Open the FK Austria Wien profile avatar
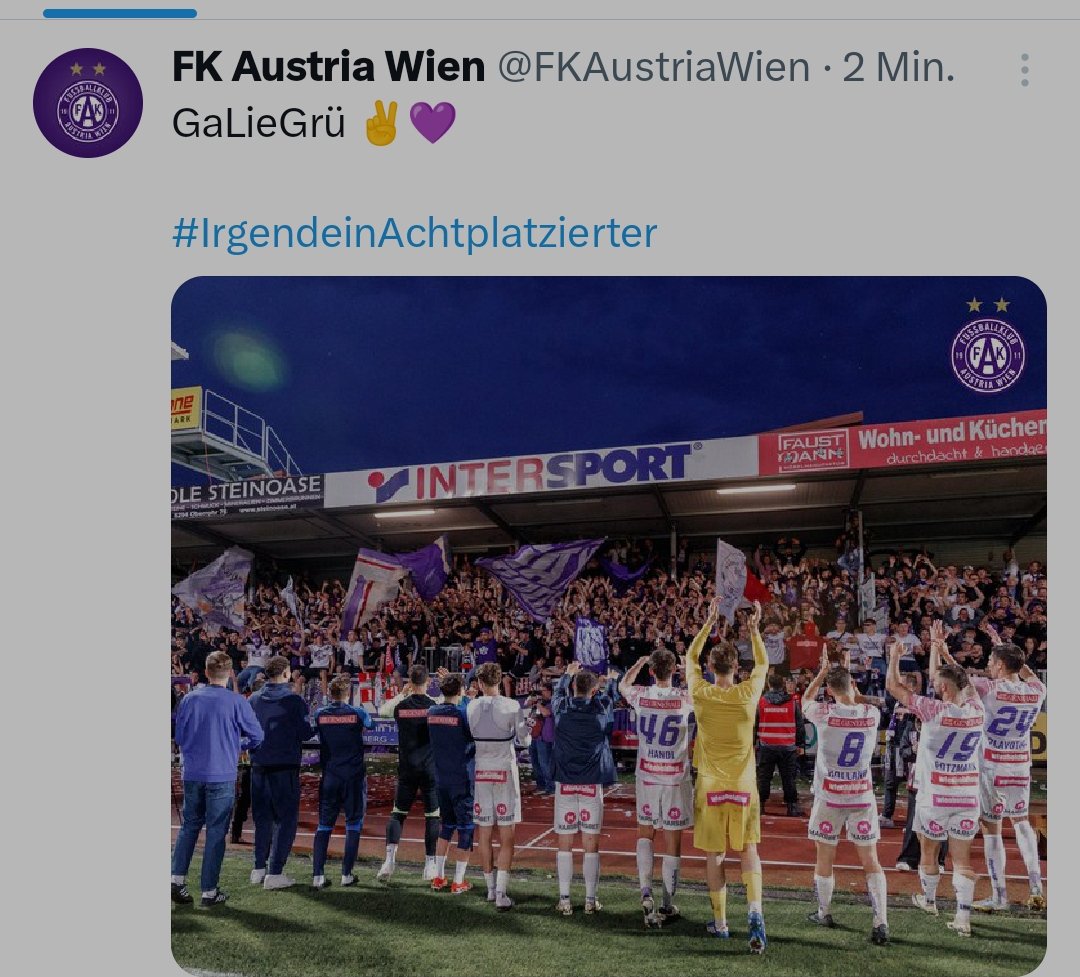 [x=88, y=103]
